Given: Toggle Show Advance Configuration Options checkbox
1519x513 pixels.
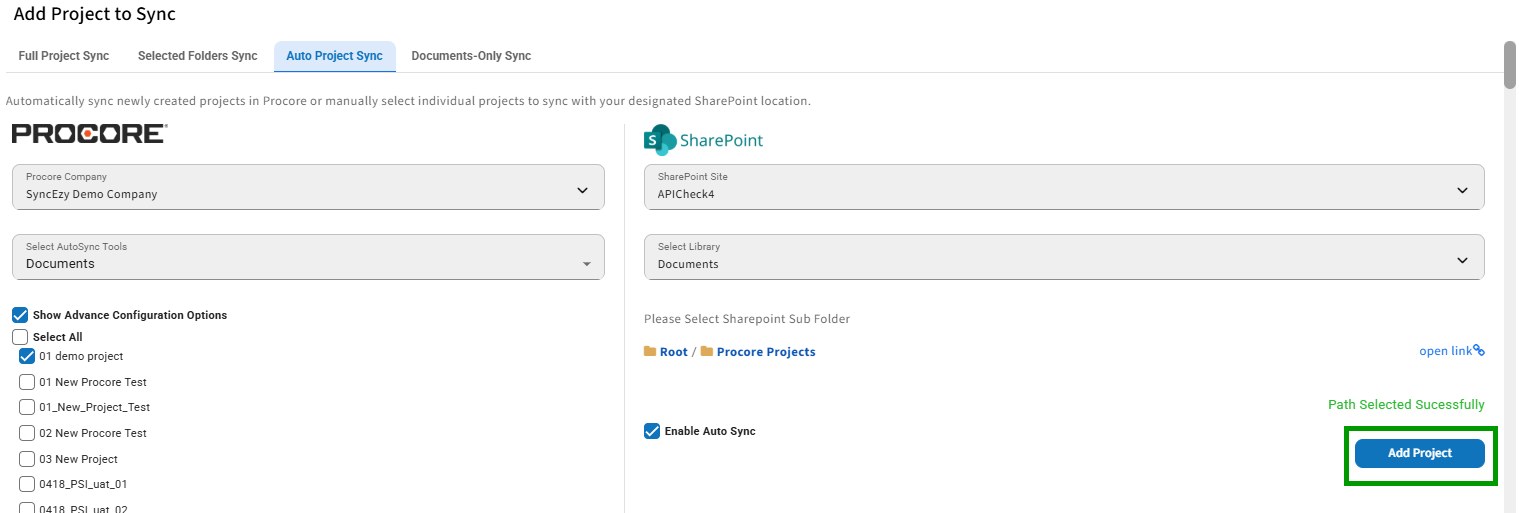Looking at the screenshot, I should [20, 315].
